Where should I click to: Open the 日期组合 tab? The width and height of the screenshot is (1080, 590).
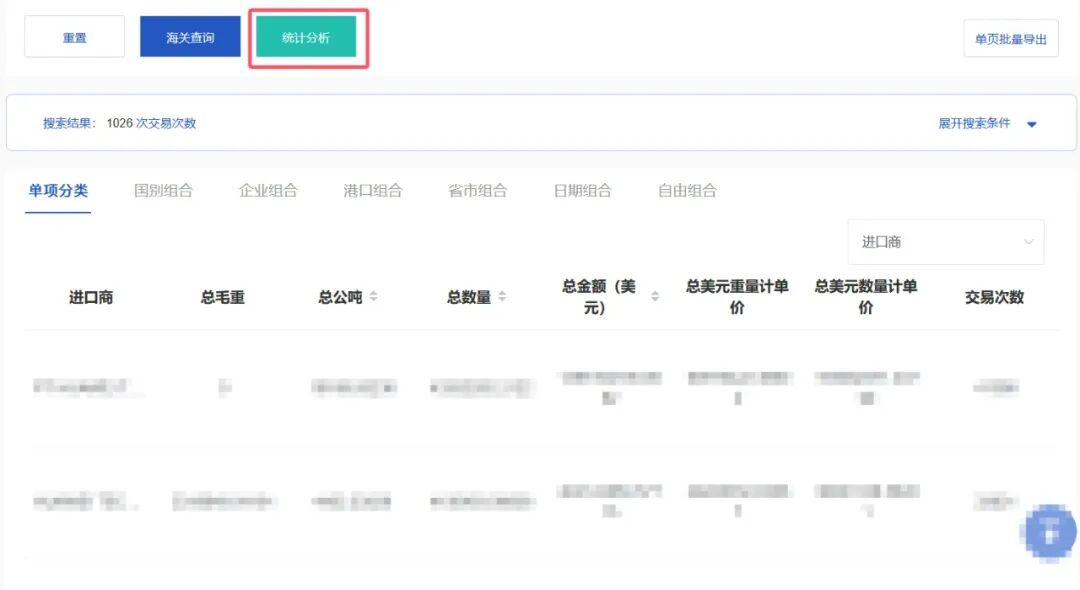[582, 190]
